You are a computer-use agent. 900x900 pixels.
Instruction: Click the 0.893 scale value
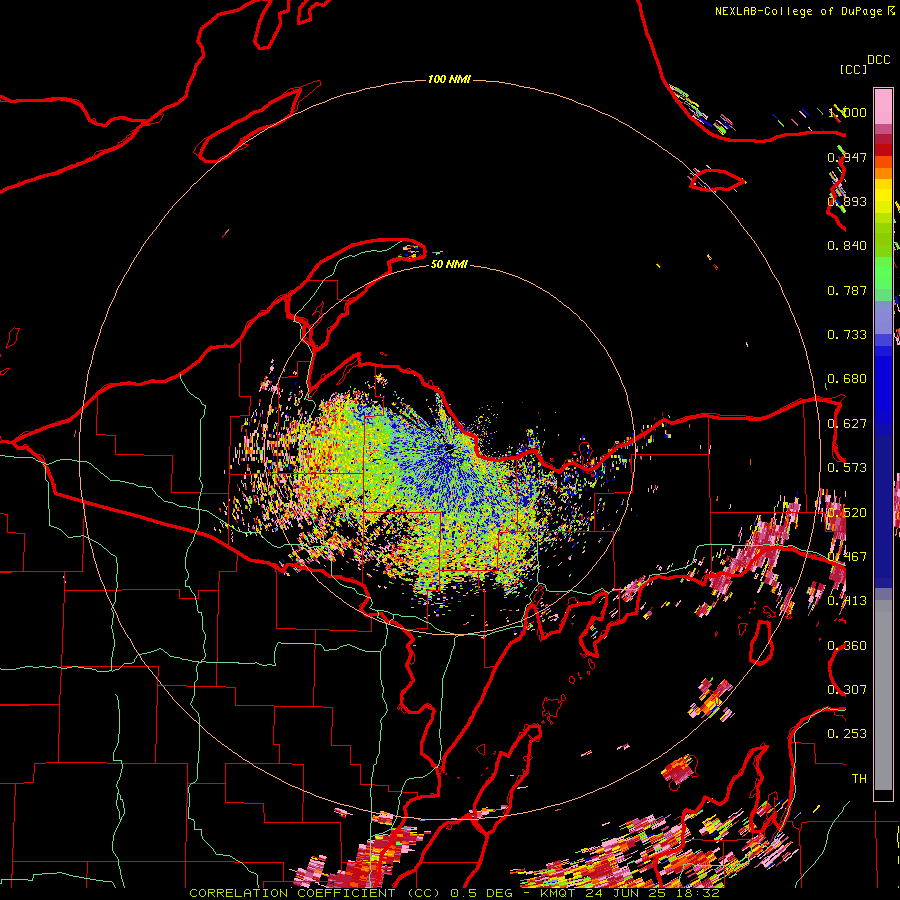coord(847,201)
